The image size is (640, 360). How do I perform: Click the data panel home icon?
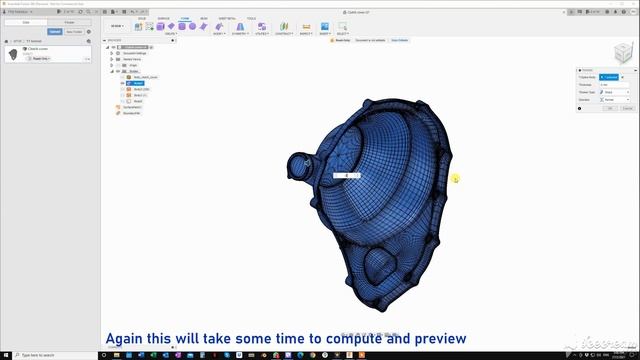point(6,41)
